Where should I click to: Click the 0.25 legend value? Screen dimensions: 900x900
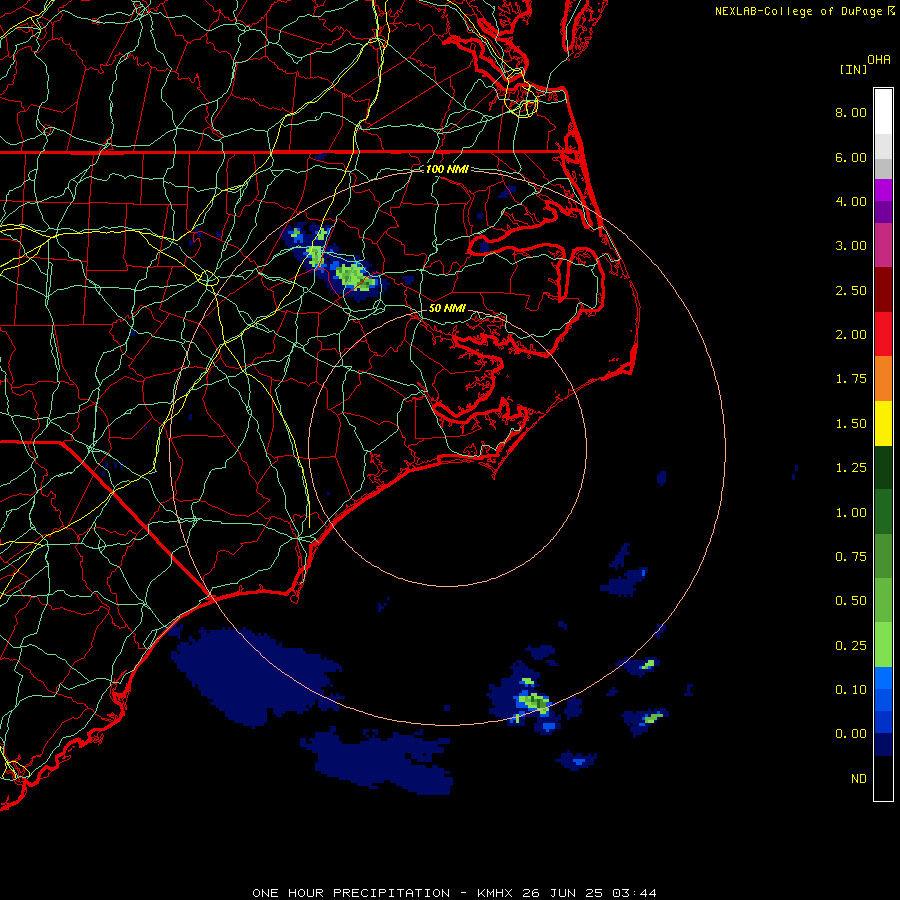coord(851,646)
